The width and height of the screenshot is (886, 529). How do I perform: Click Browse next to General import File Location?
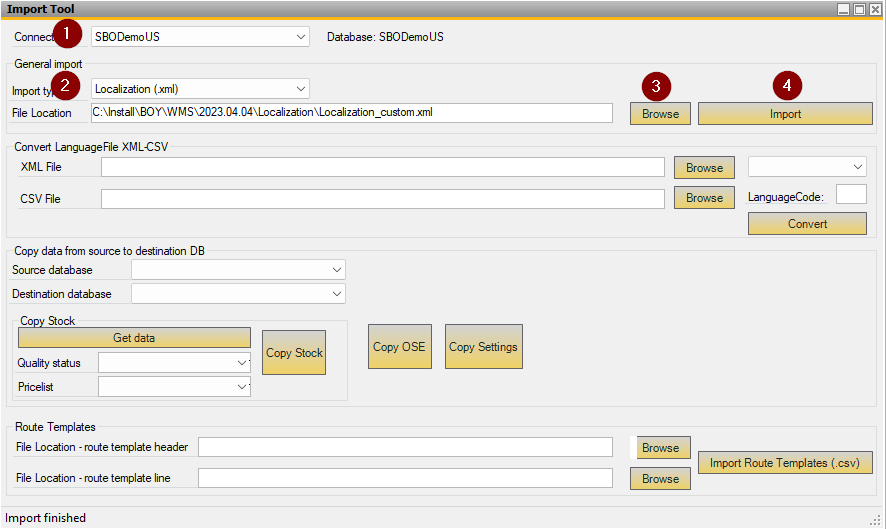tap(660, 114)
